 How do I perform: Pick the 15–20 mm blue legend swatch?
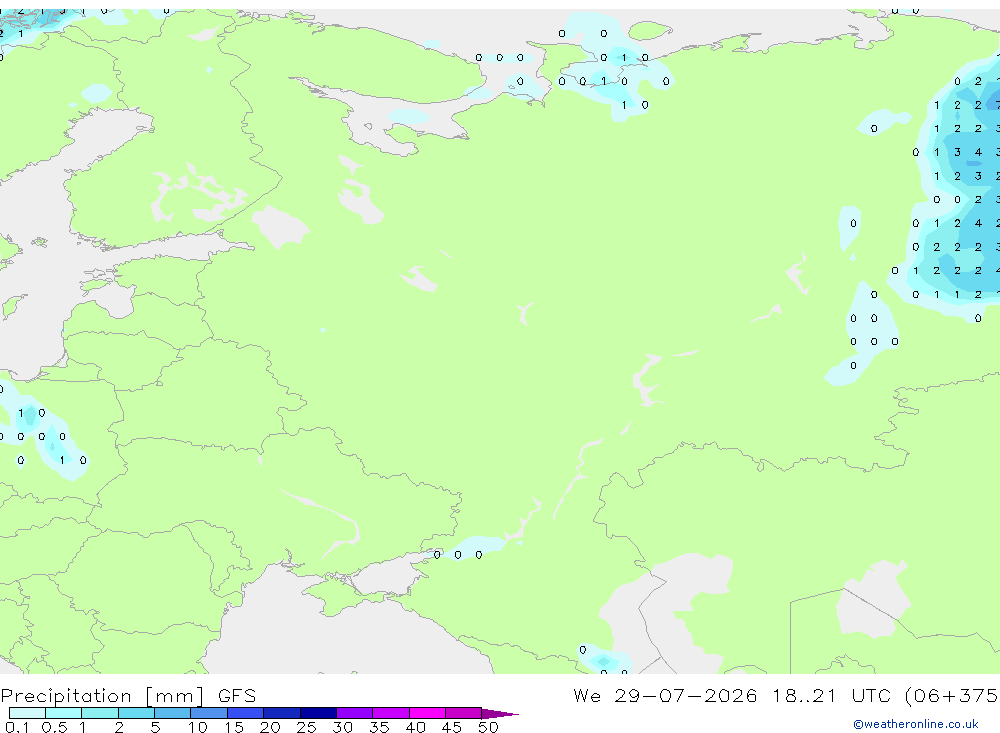(245, 713)
